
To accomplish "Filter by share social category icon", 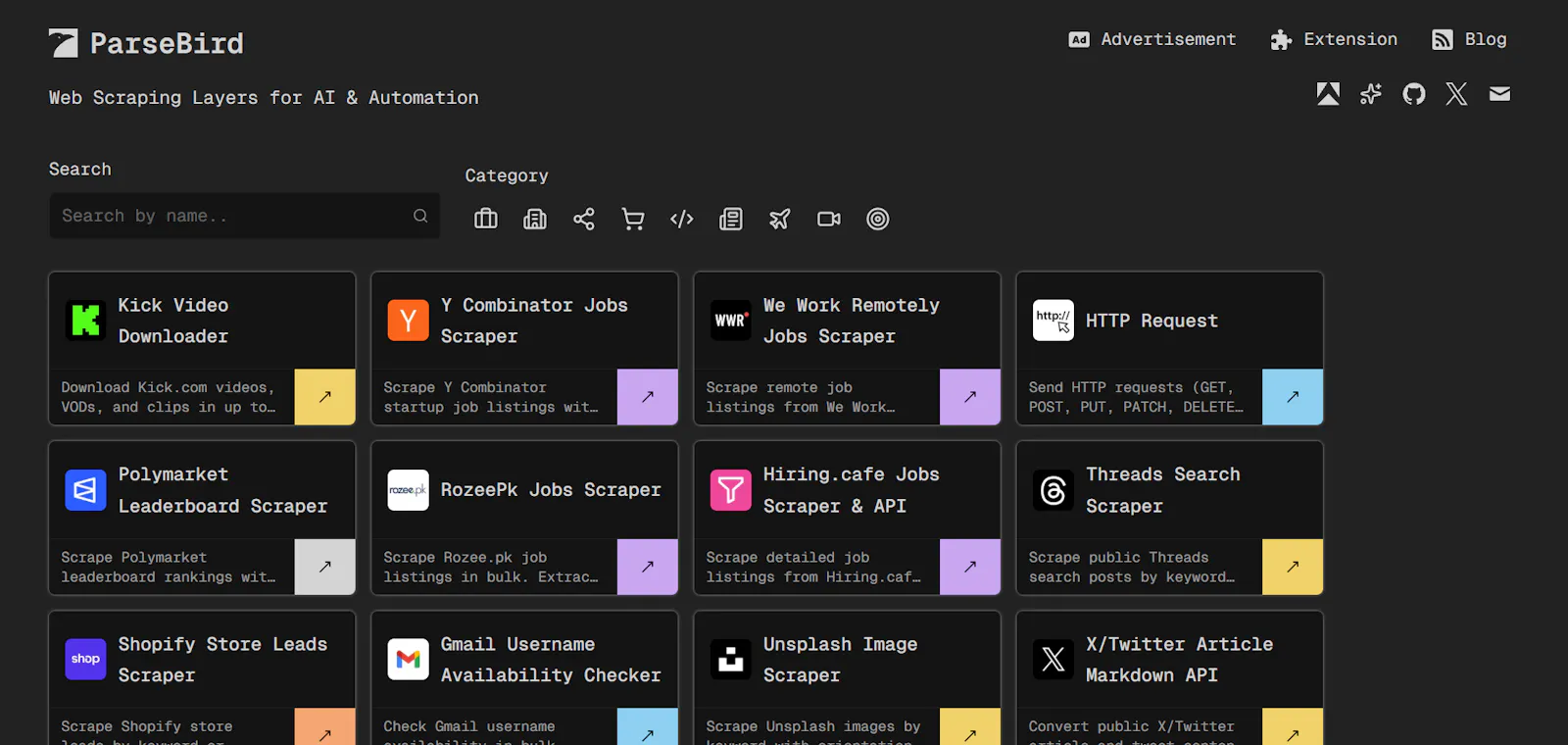I will click(584, 219).
